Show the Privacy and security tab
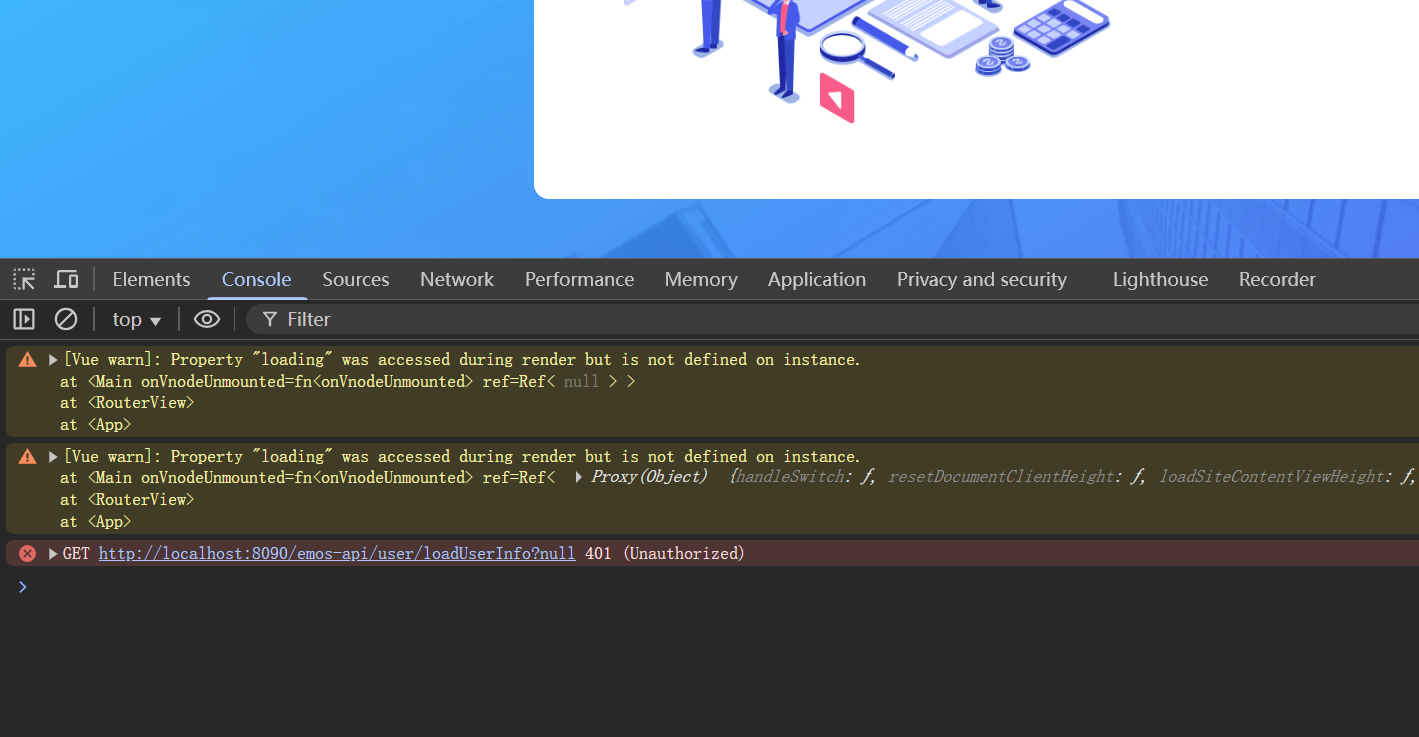This screenshot has width=1419, height=737. pyautogui.click(x=982, y=279)
